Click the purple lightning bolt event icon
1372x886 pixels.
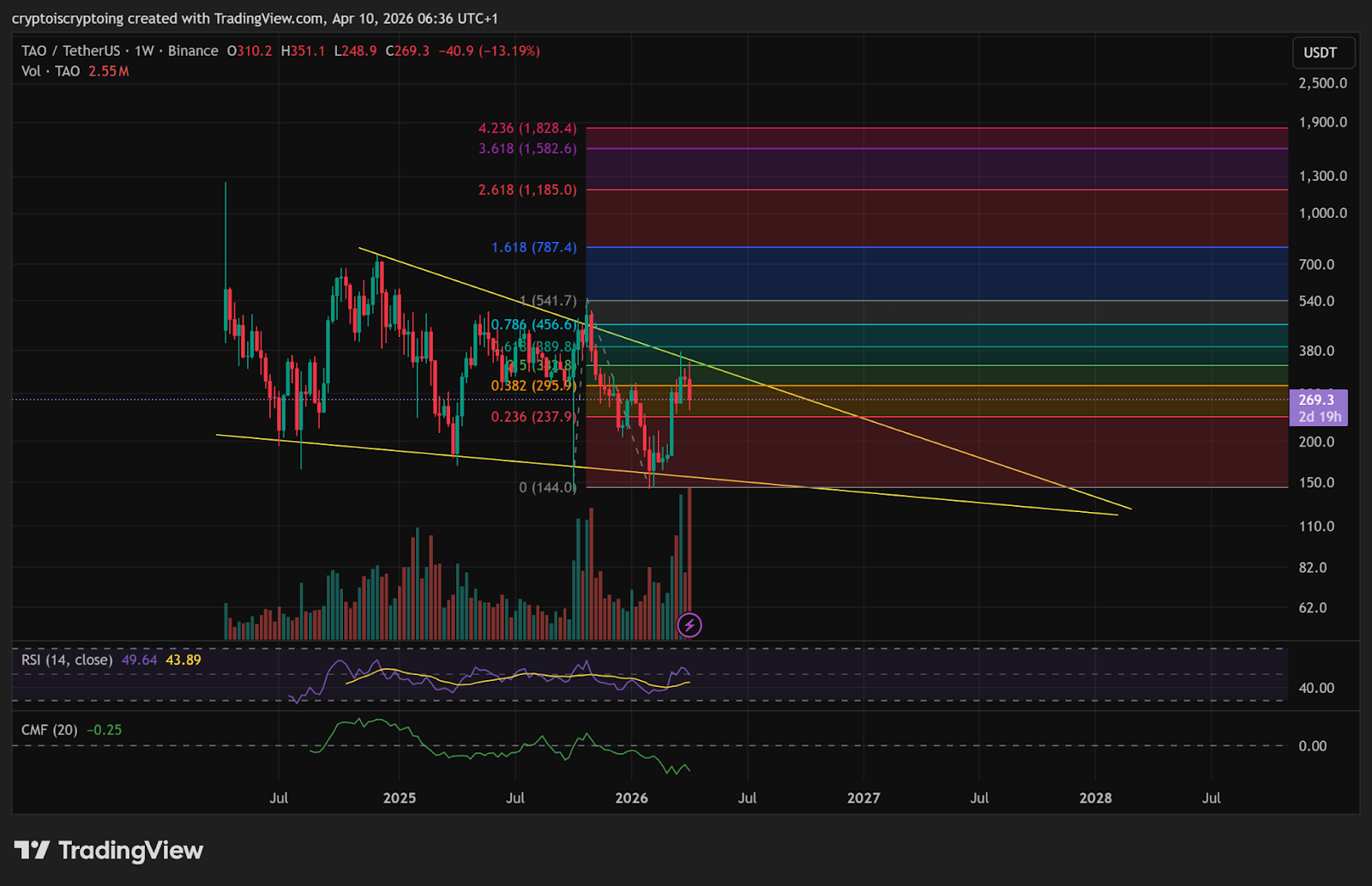point(689,625)
